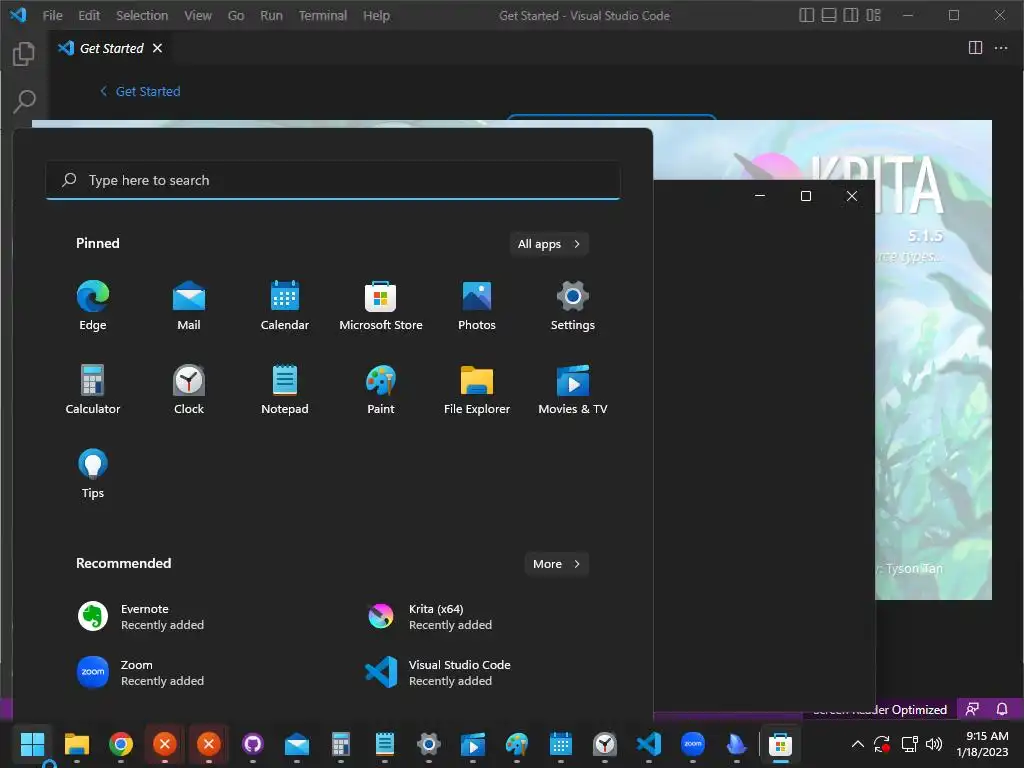Screen dimensions: 1024x768
Task: Close the Get Started tab
Action: tap(157, 48)
